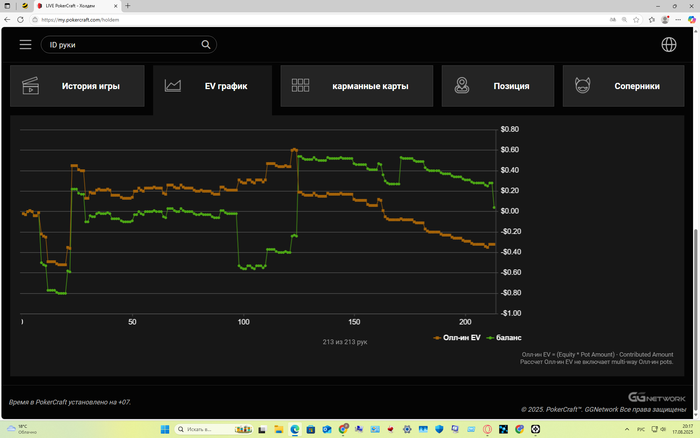Toggle the Олл-ин EV legend series
The width and height of the screenshot is (700, 438).
pyautogui.click(x=457, y=338)
